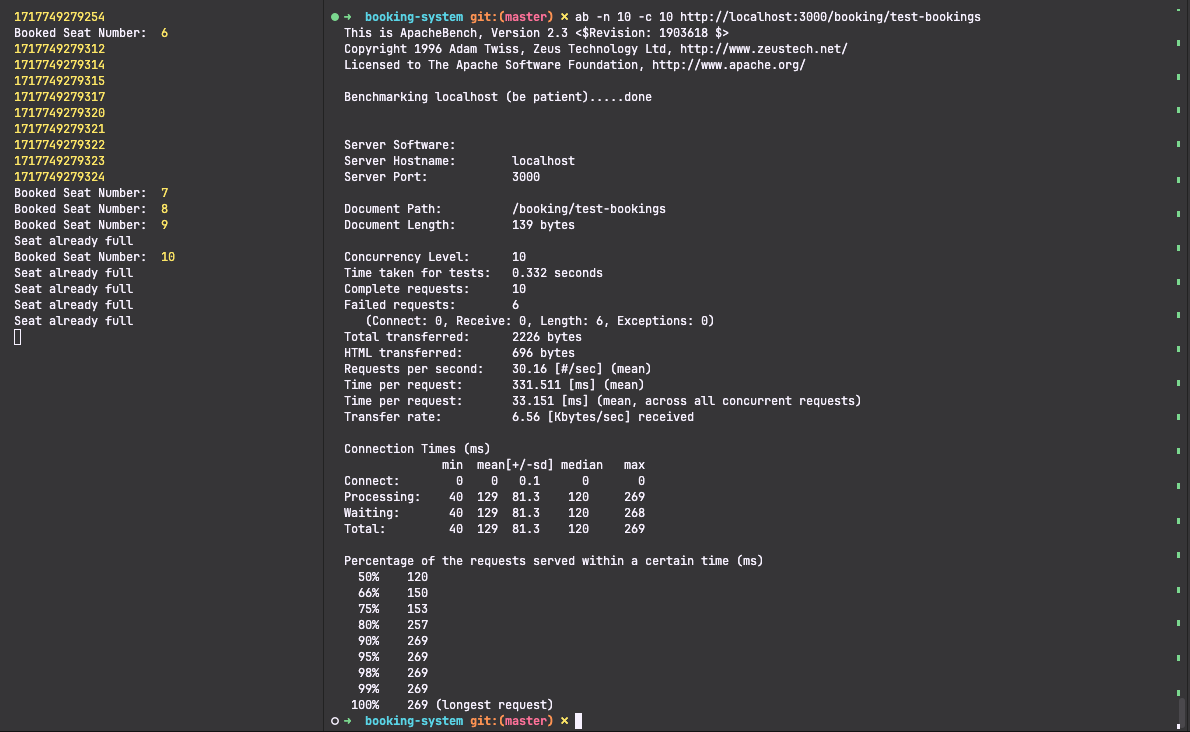Click the 'Concurrency Level: 10' line
Screen dimensions: 1190x732
[434, 257]
